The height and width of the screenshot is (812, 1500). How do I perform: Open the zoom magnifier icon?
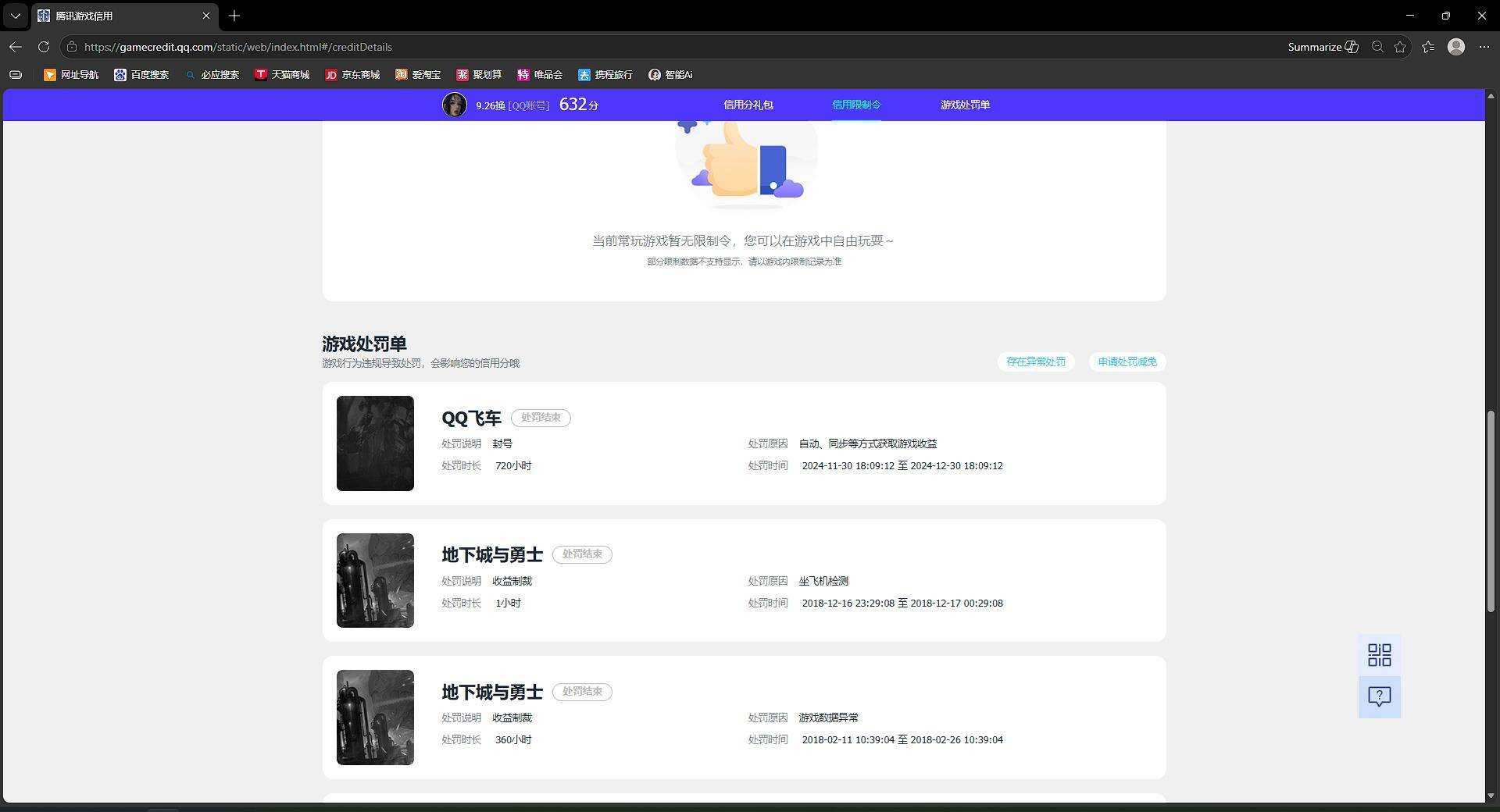[x=1378, y=47]
